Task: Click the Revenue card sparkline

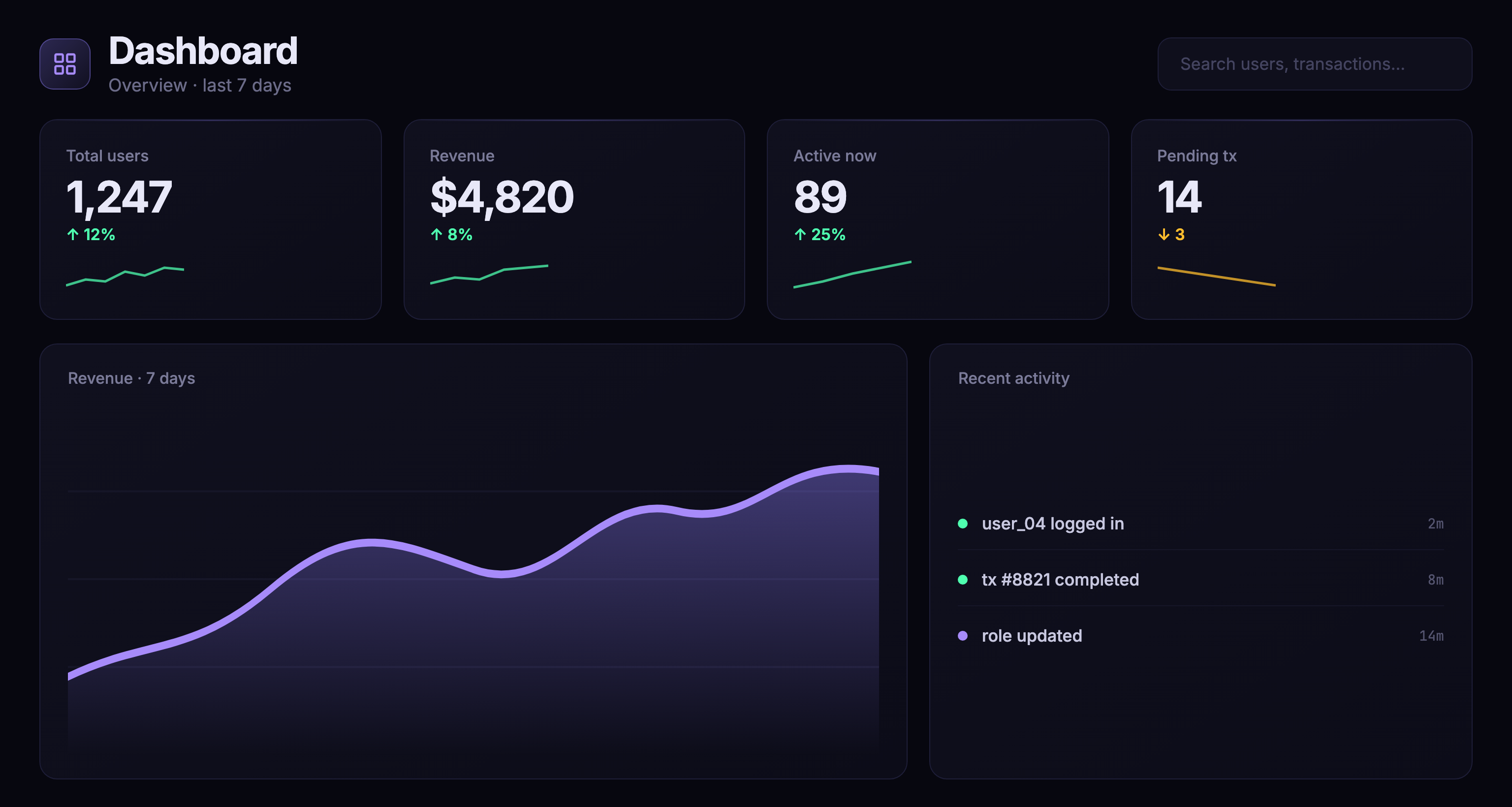Action: point(489,274)
